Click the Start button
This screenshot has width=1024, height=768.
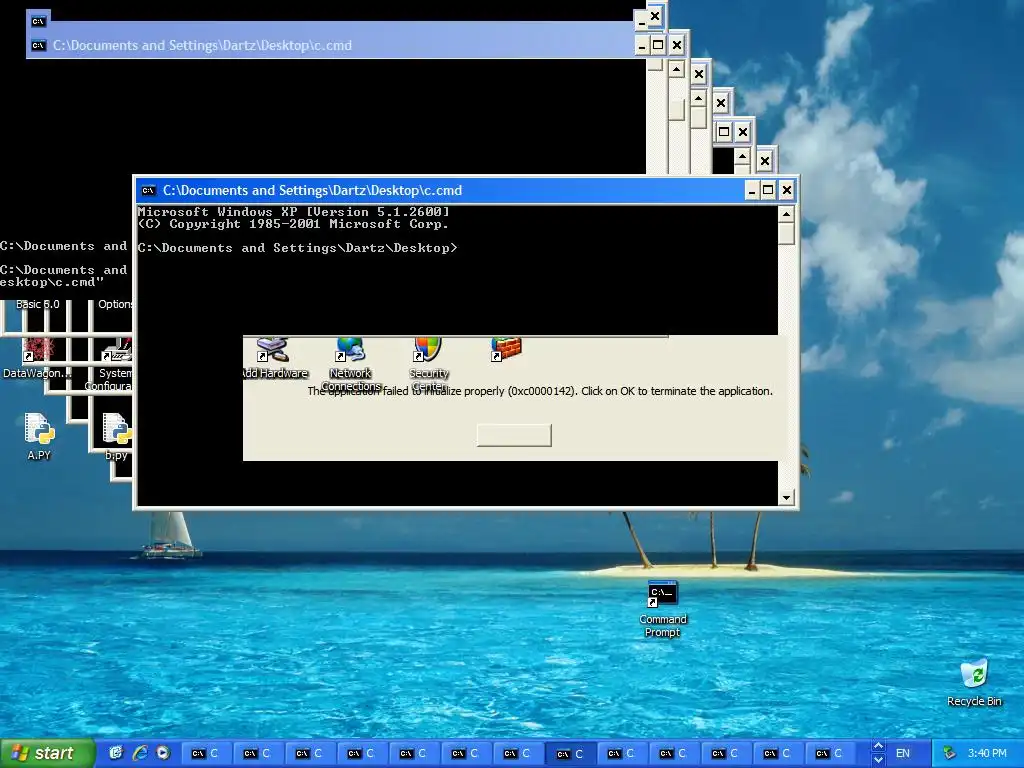(47, 753)
